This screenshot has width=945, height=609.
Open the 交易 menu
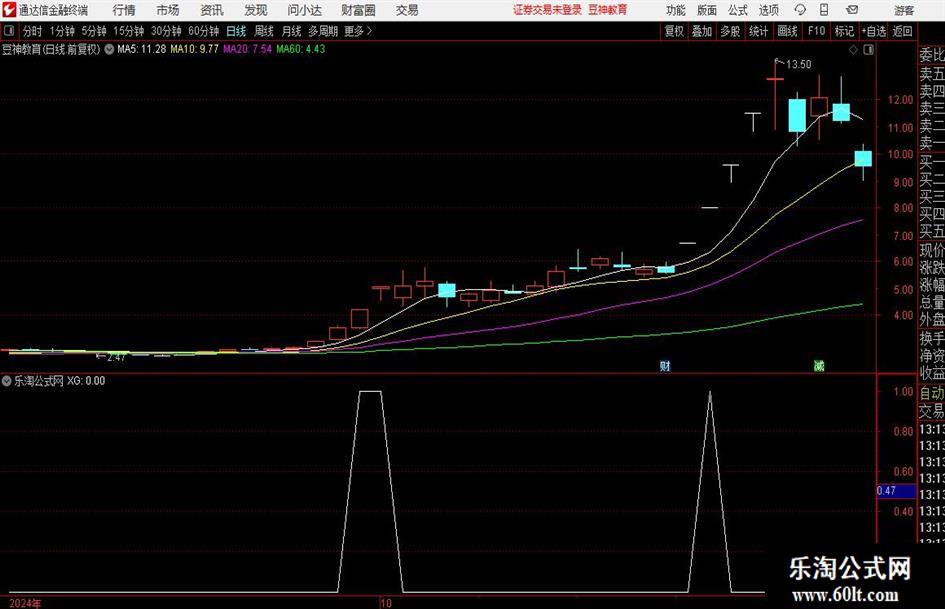(x=407, y=10)
